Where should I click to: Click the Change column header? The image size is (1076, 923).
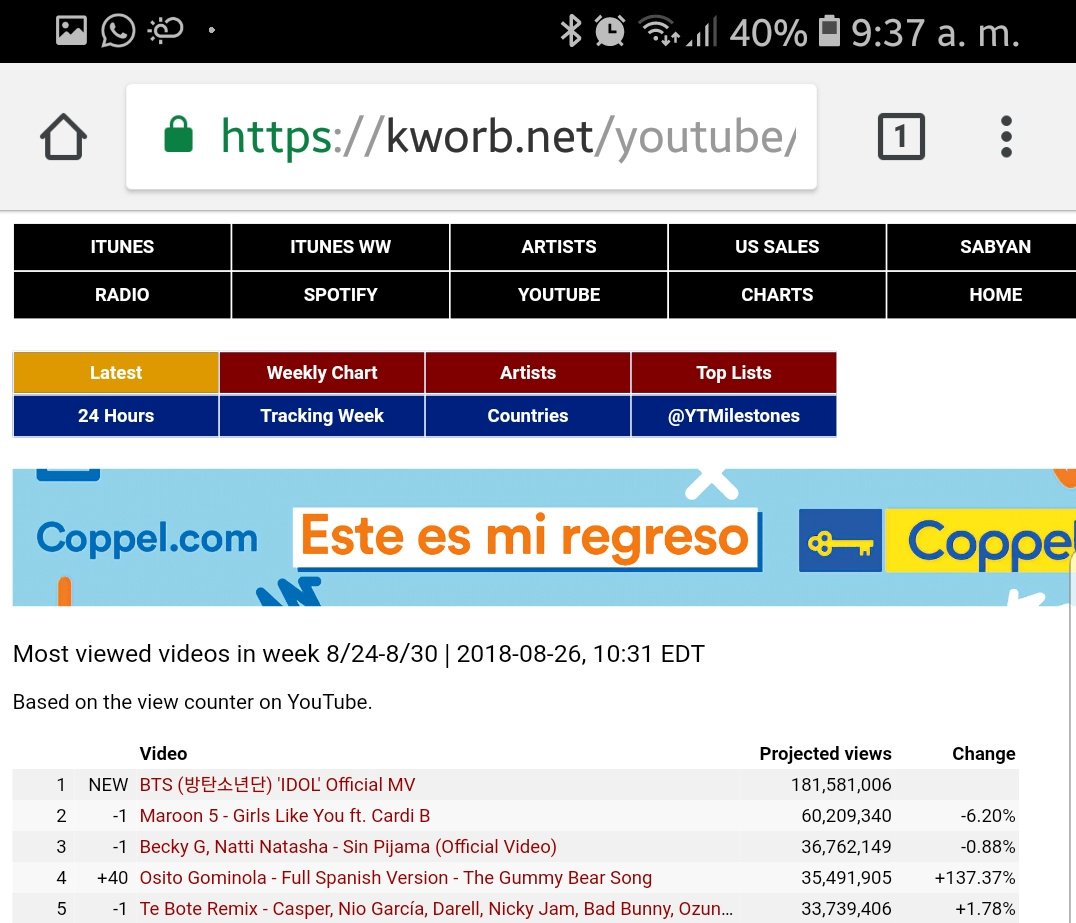983,753
